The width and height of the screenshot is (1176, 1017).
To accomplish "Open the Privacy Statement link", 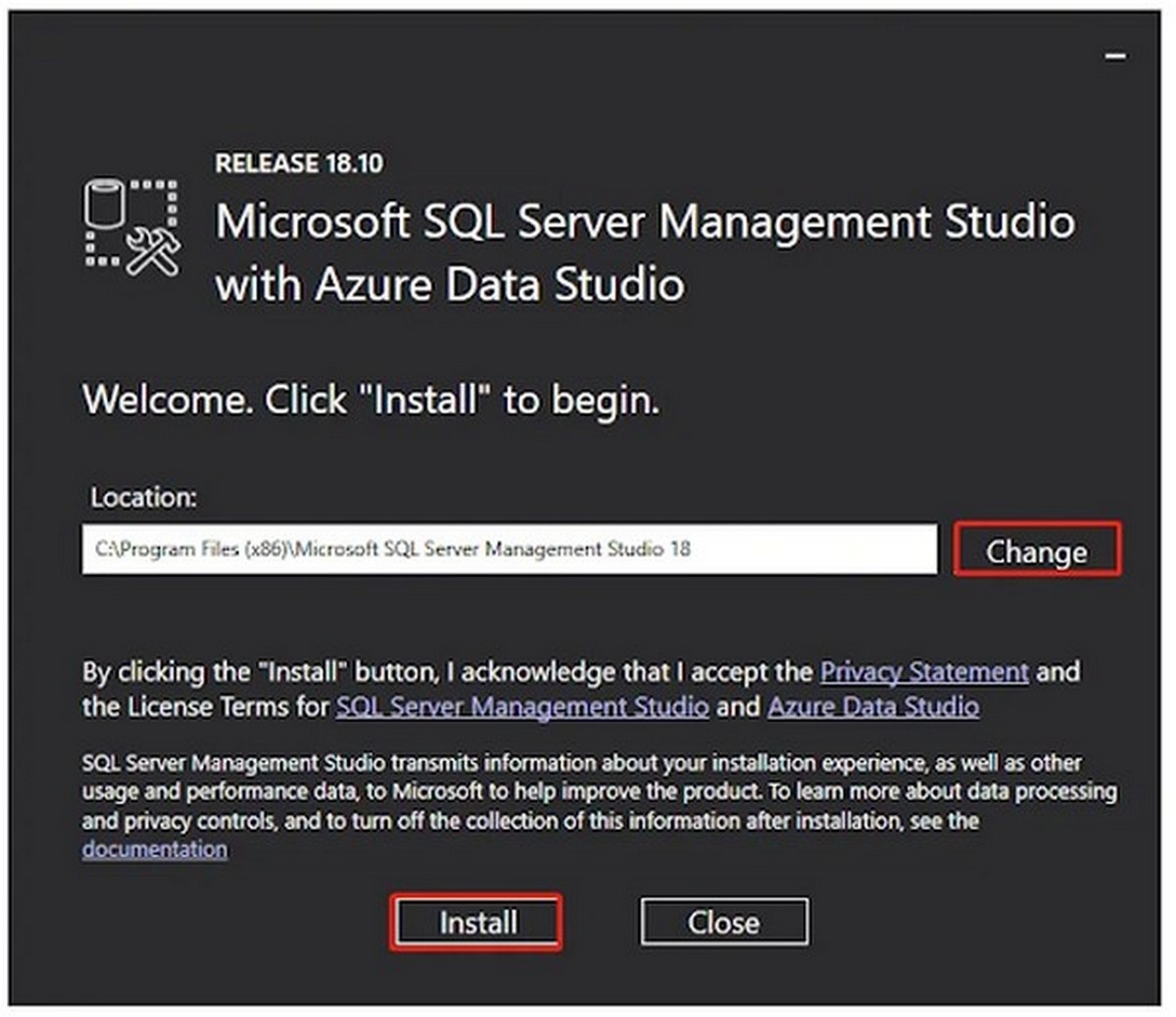I will [925, 672].
